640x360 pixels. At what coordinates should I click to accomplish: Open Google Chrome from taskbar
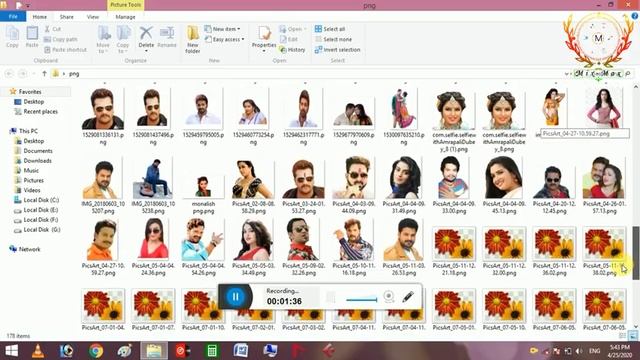96,351
